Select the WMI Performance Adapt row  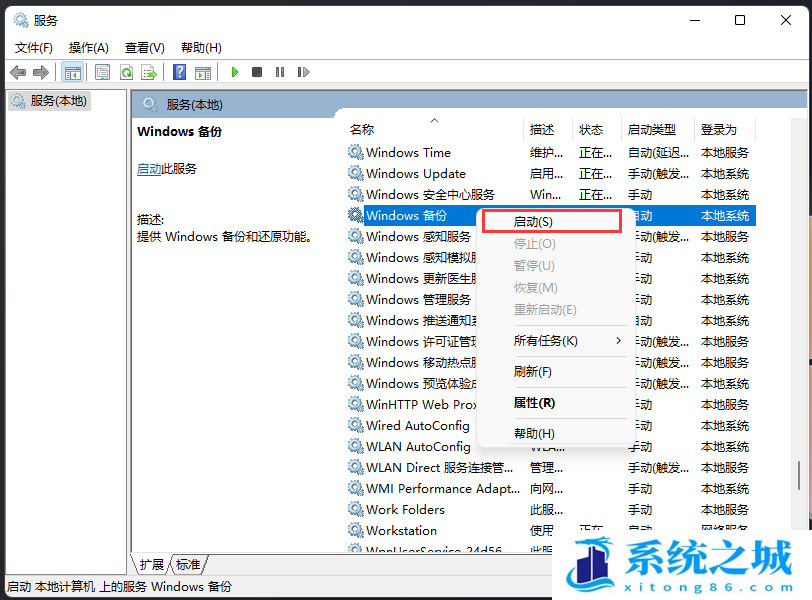tap(552, 488)
